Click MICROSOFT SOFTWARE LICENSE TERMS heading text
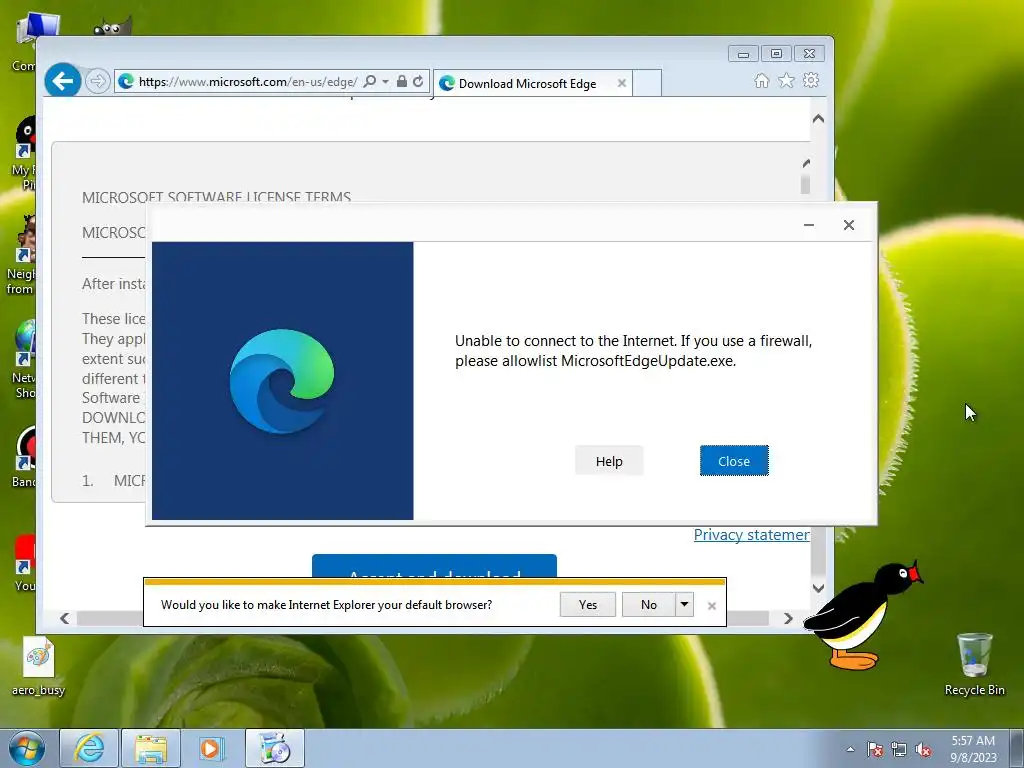 pyautogui.click(x=216, y=197)
